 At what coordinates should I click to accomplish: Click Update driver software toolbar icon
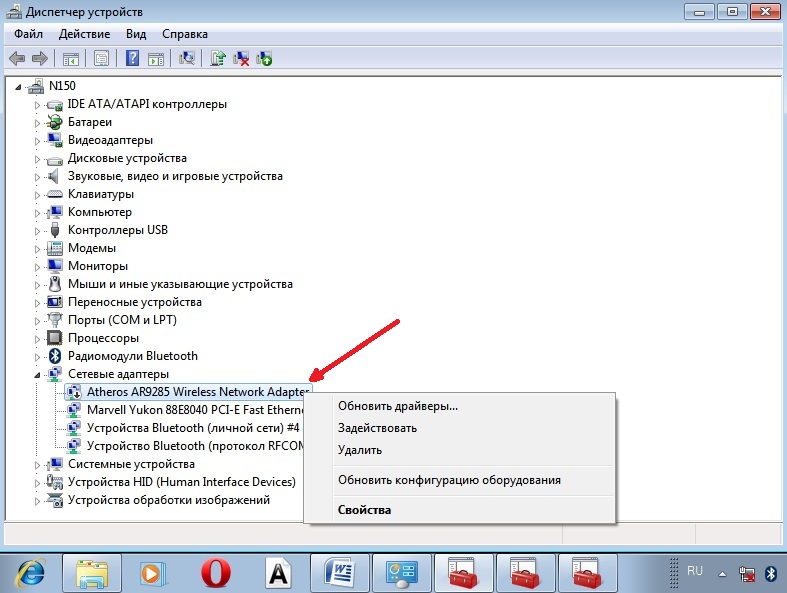pyautogui.click(x=218, y=58)
